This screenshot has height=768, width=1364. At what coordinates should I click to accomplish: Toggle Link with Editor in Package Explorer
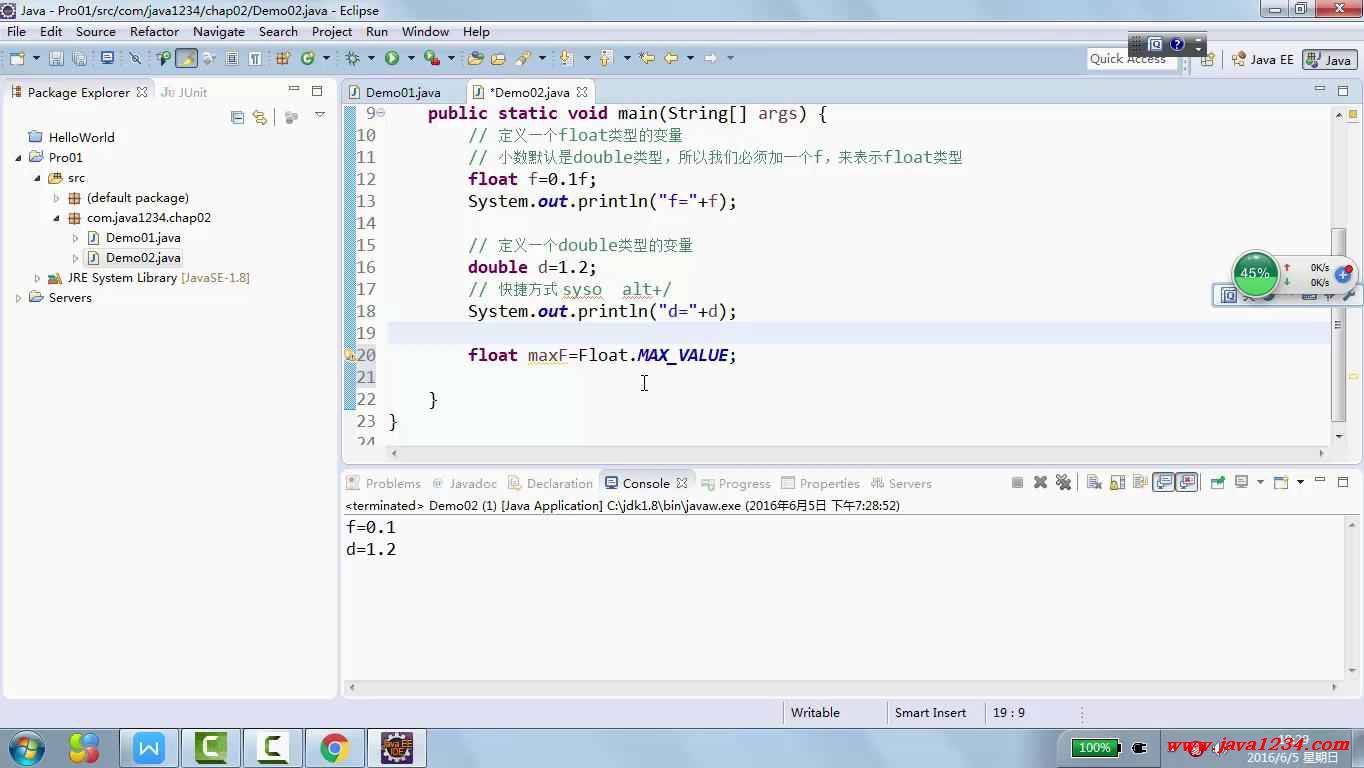click(260, 117)
